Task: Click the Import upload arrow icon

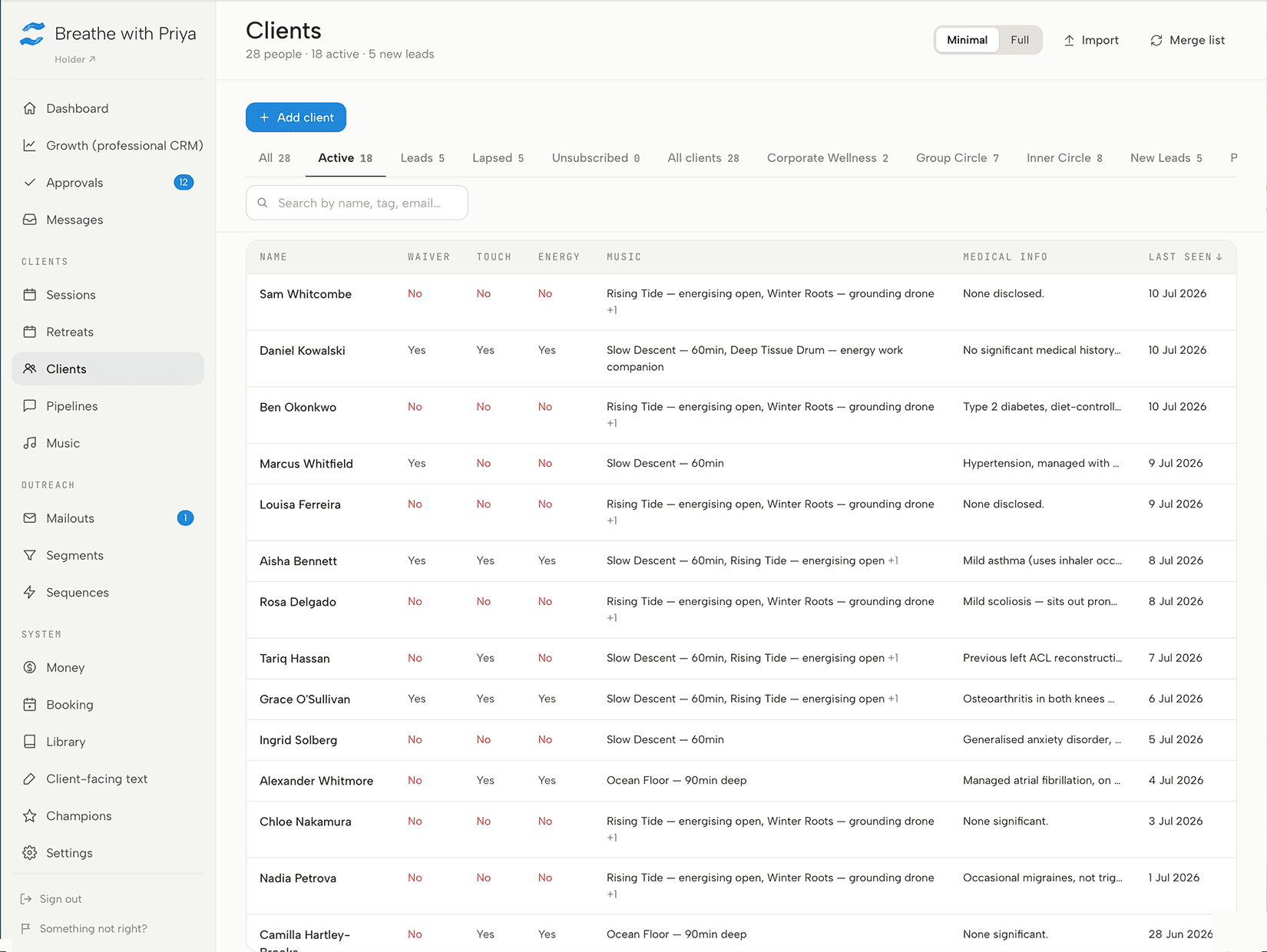Action: [1069, 40]
